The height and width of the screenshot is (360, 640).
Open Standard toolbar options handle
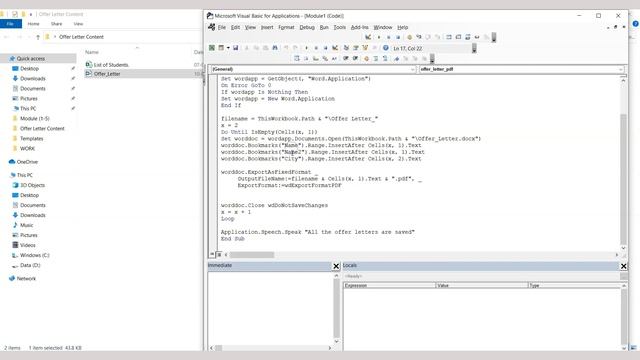474,48
